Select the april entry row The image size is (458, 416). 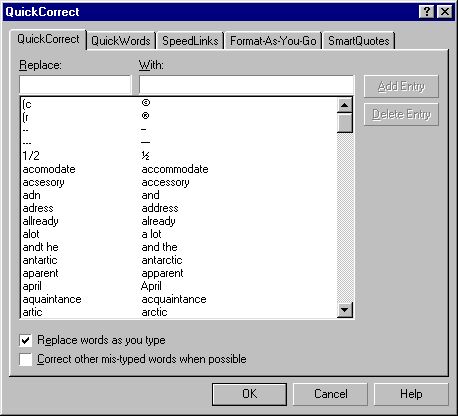[179, 286]
